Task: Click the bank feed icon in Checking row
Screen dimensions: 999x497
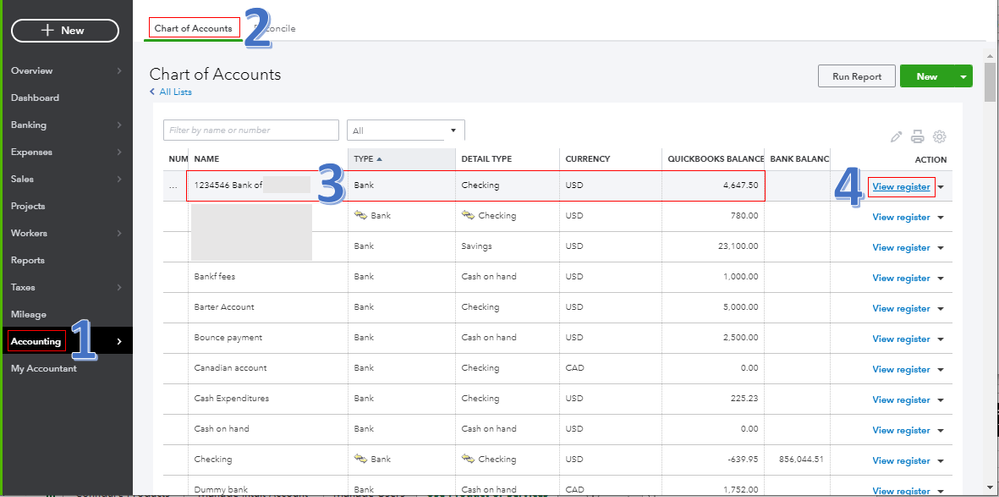Action: coord(361,459)
